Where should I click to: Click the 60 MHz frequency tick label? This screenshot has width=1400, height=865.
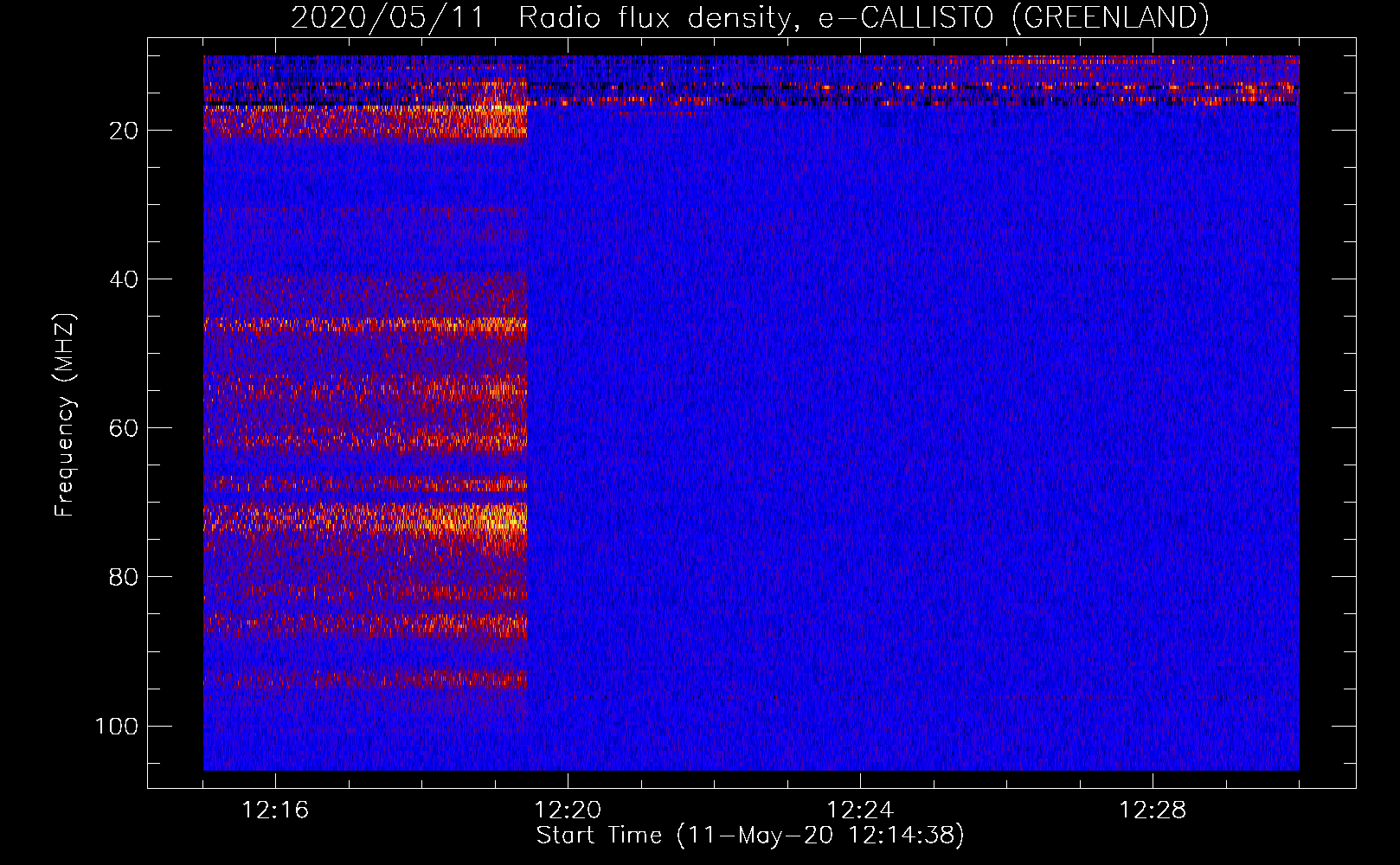pyautogui.click(x=124, y=428)
